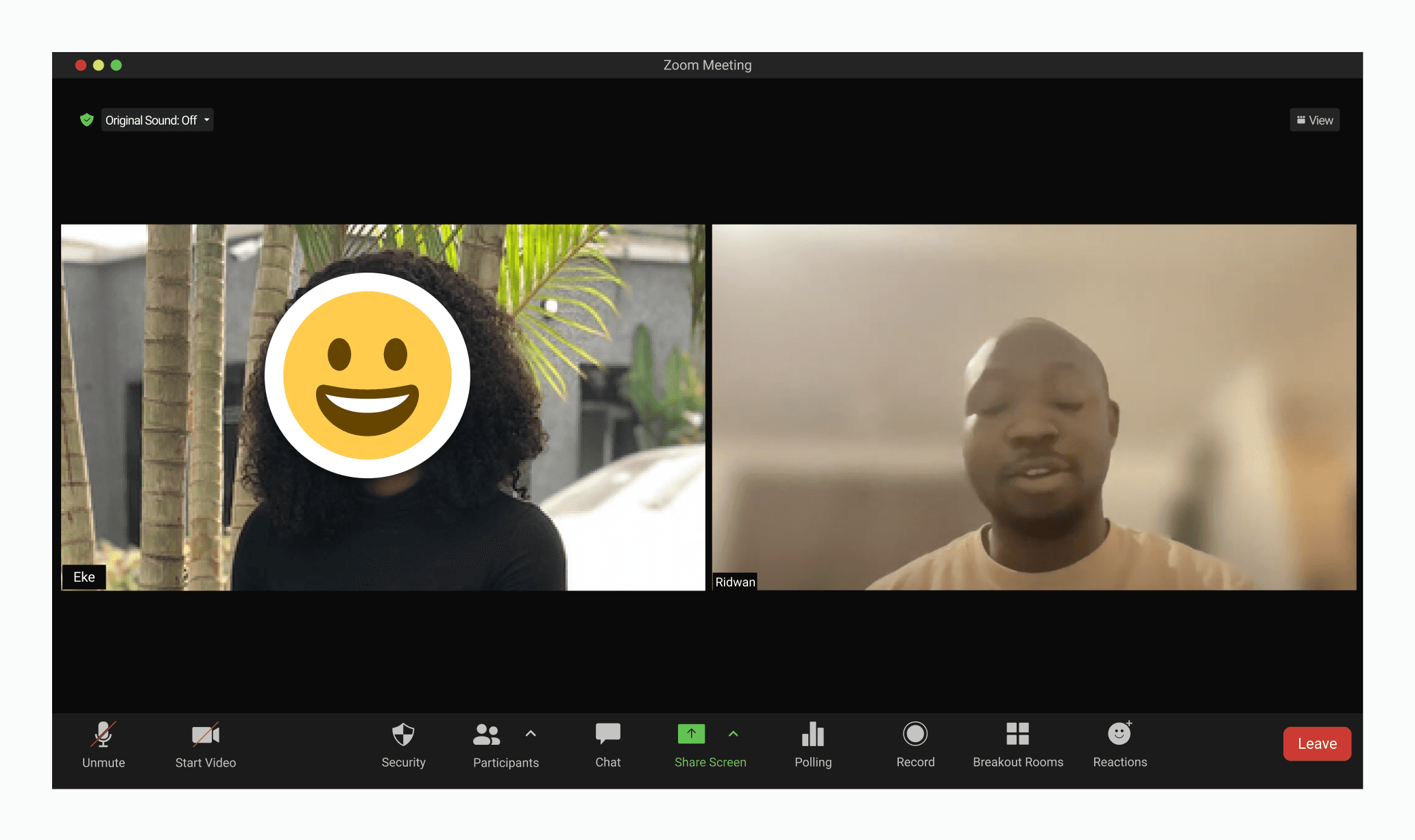The image size is (1415, 840).
Task: Click the Ridwan name label
Action: (x=735, y=582)
